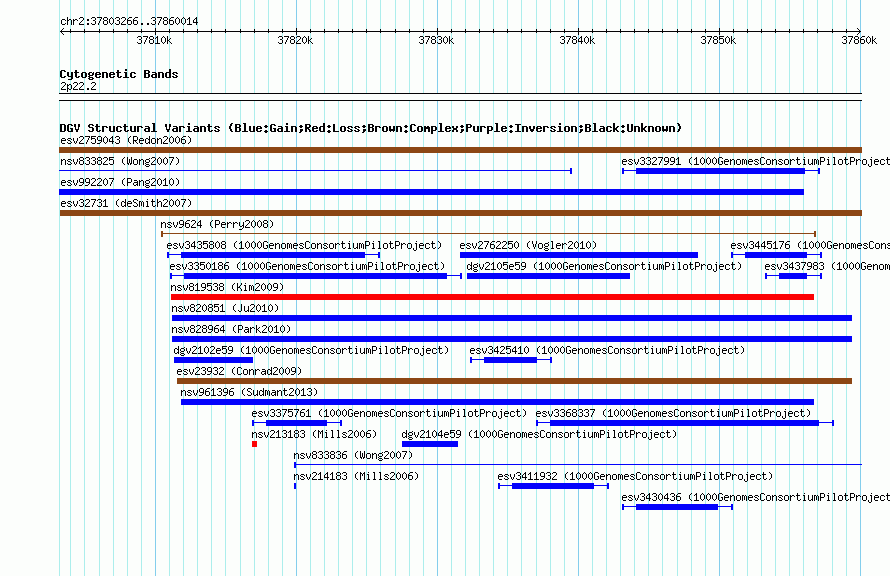Click esv3445176 variant label
Screen dimensions: 890x576
tap(810, 245)
